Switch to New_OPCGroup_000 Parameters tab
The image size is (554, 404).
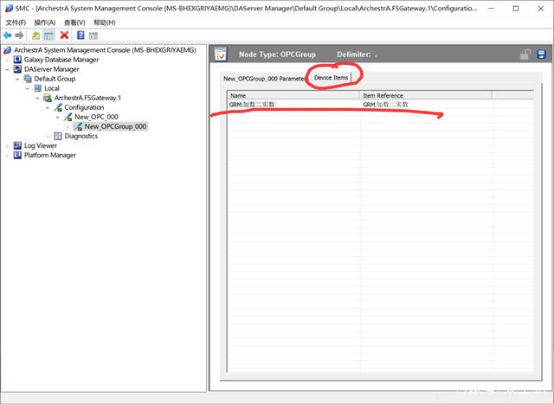[x=264, y=78]
